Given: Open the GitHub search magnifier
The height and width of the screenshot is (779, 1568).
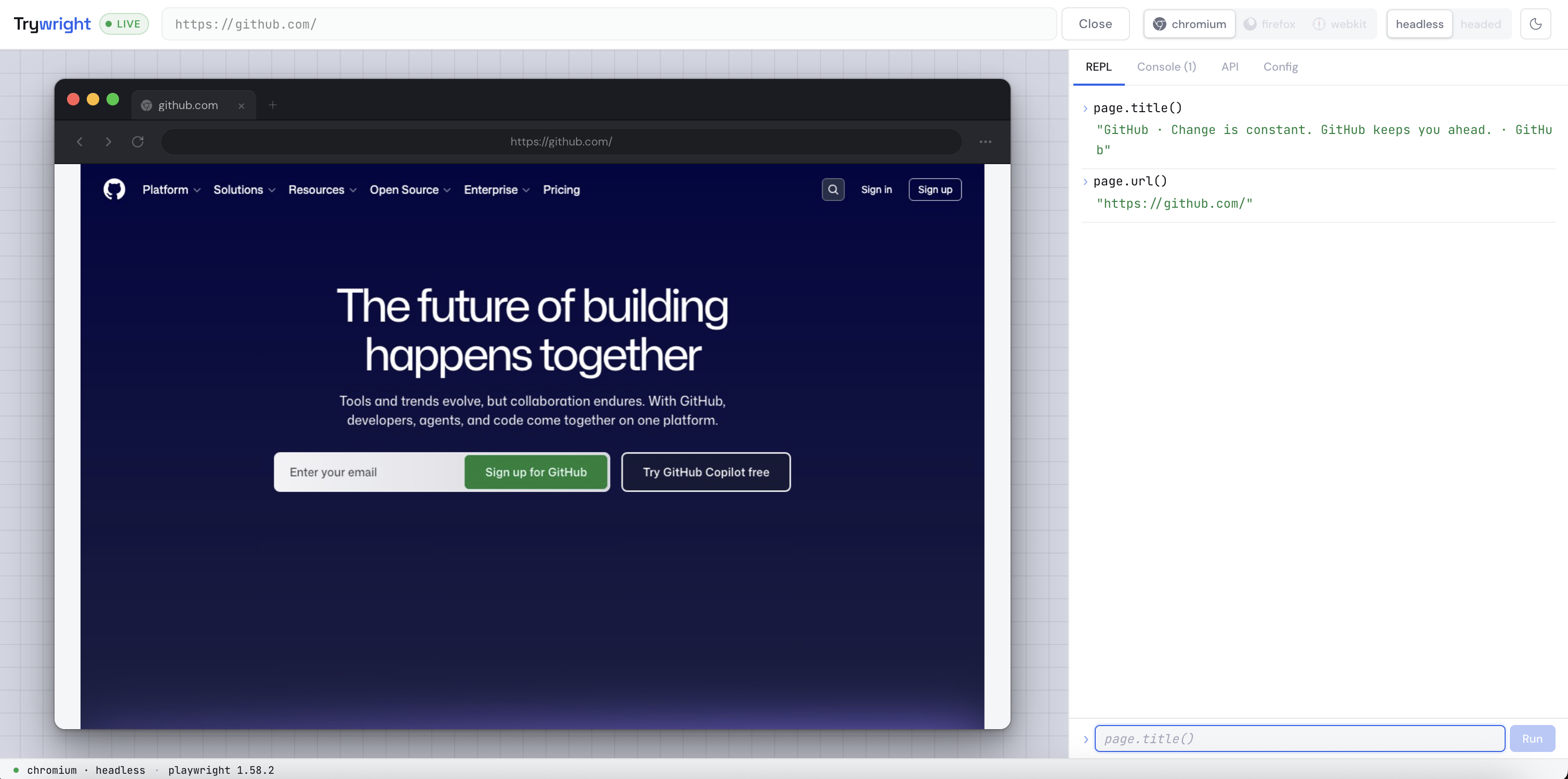Looking at the screenshot, I should tap(833, 189).
